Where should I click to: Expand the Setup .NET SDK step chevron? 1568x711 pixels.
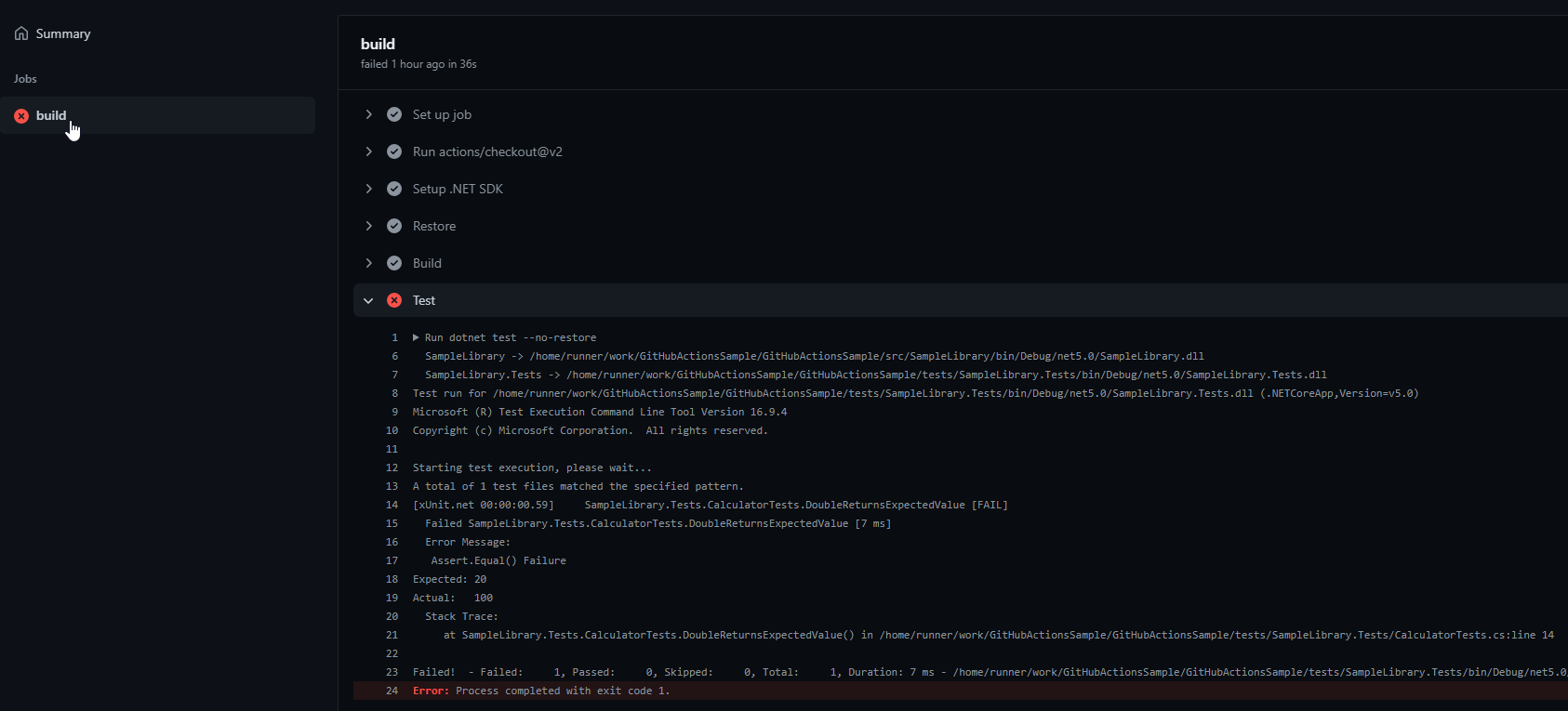(369, 189)
